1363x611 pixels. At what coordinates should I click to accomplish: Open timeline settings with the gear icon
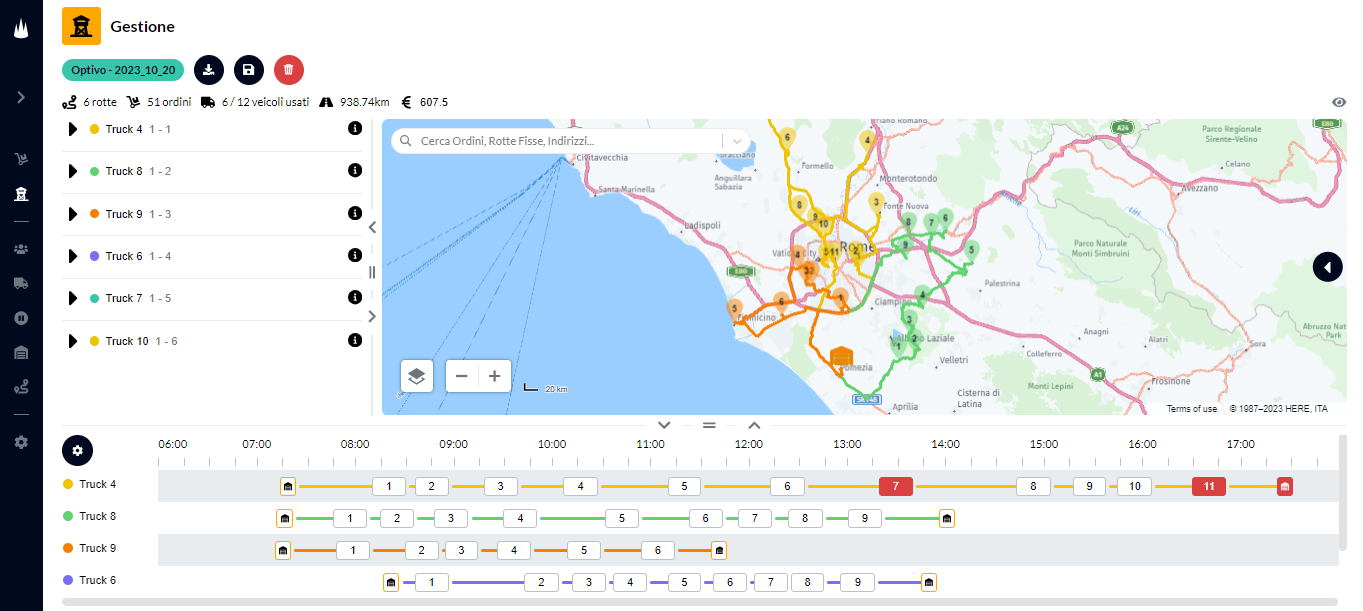[78, 450]
